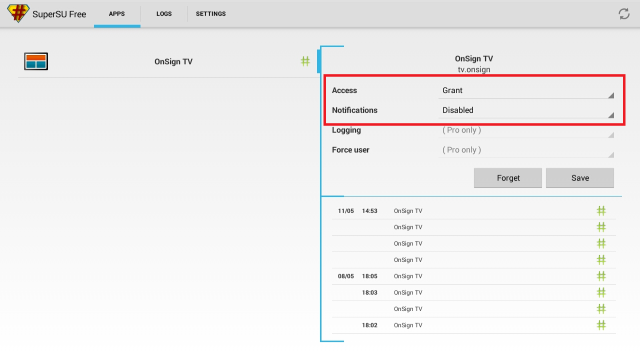Click hash icon on 18:03 log row
This screenshot has height=360, width=640.
point(601,293)
